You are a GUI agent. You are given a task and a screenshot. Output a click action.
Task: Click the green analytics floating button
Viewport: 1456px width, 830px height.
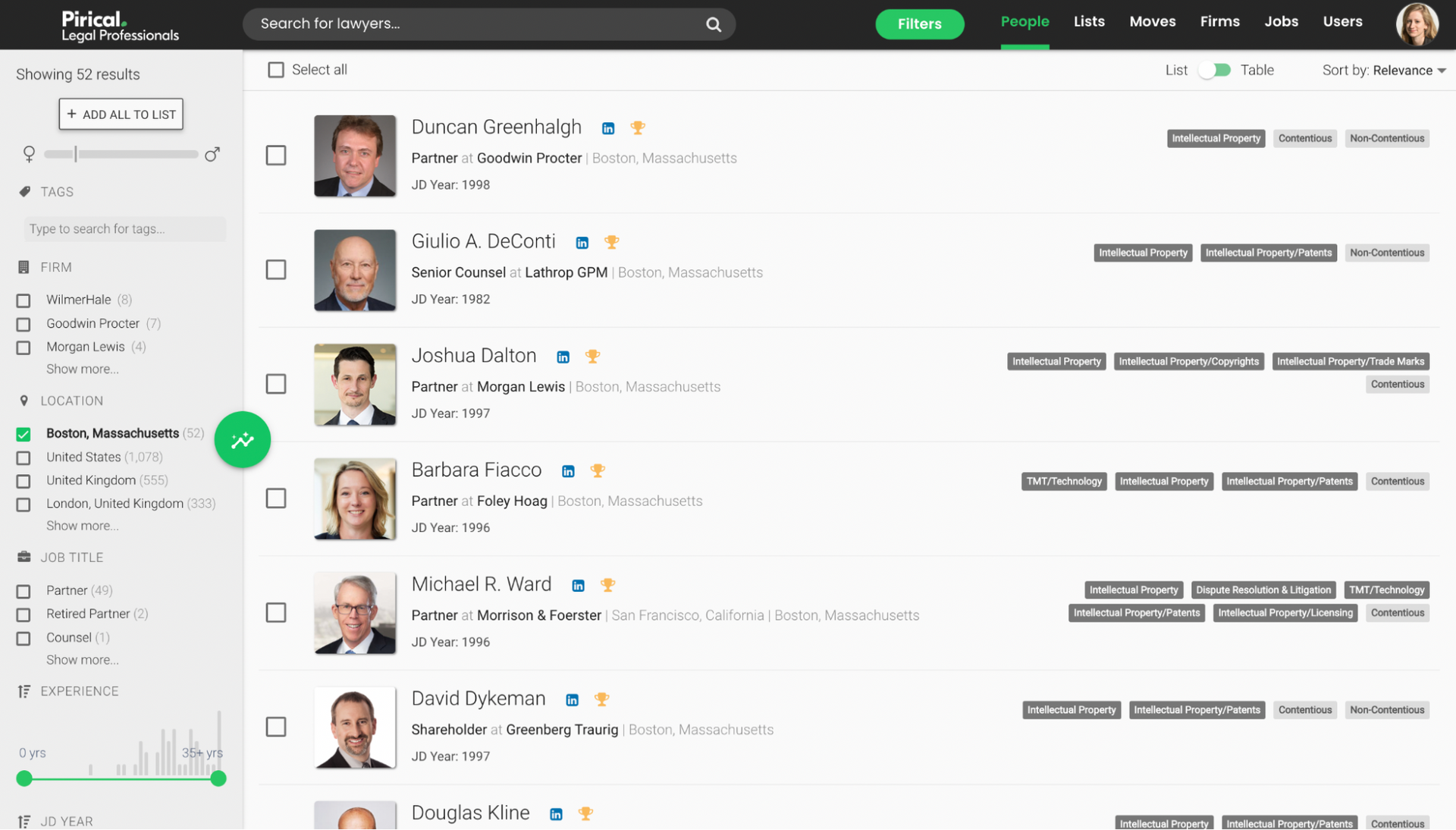pos(243,440)
